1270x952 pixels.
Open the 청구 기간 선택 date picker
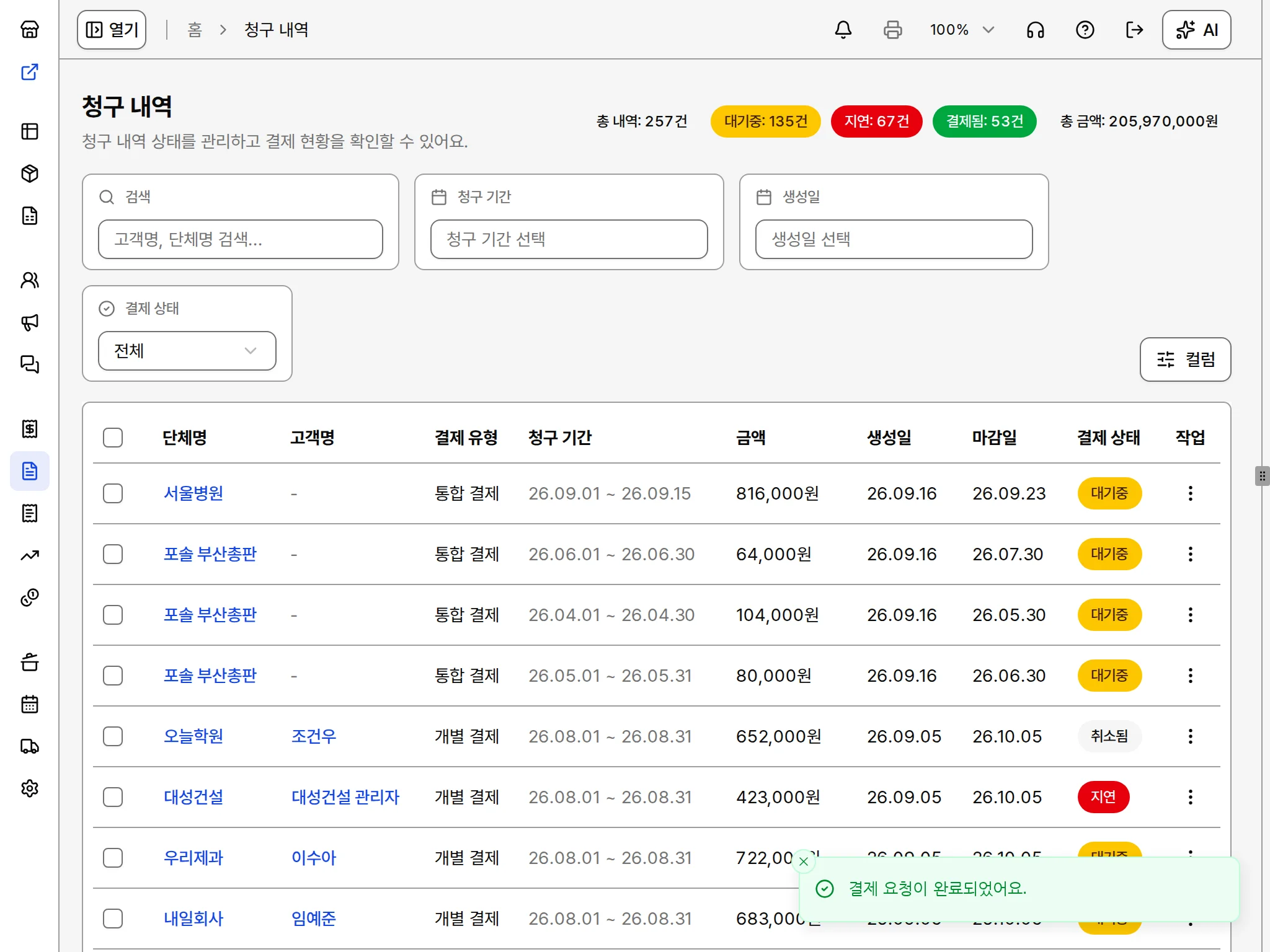pos(569,239)
